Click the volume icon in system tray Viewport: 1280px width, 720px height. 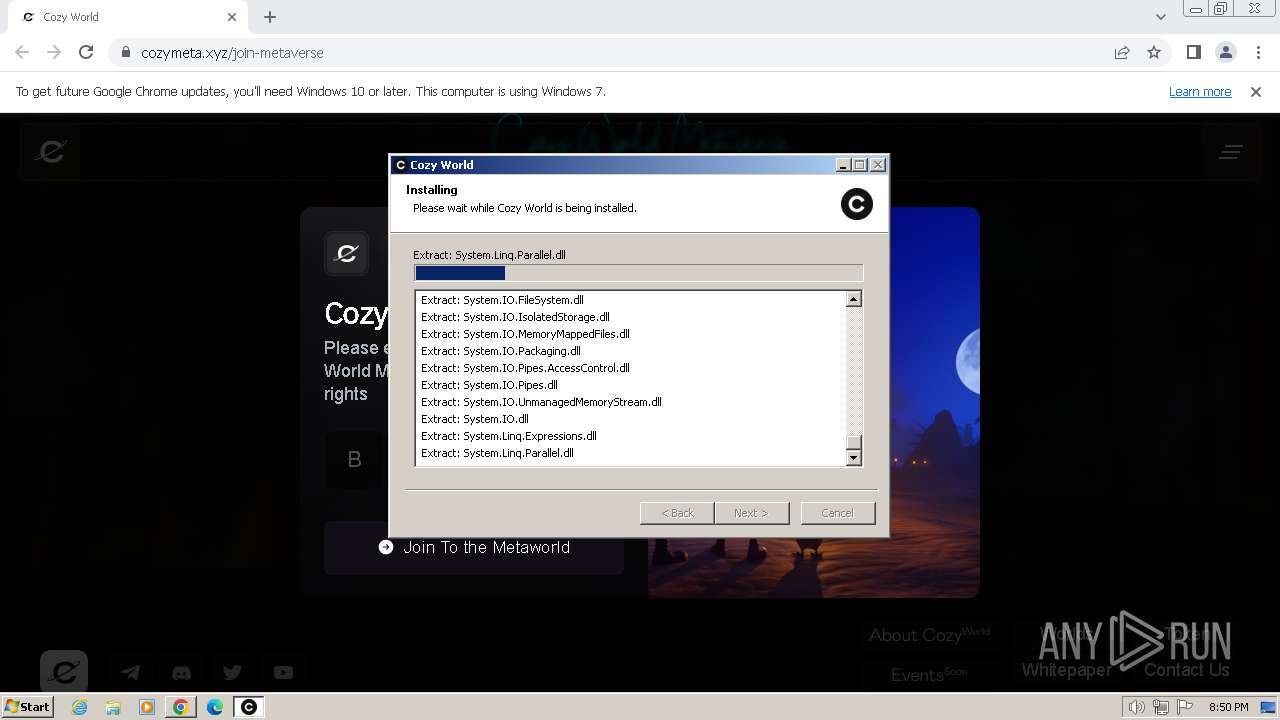(x=1137, y=707)
